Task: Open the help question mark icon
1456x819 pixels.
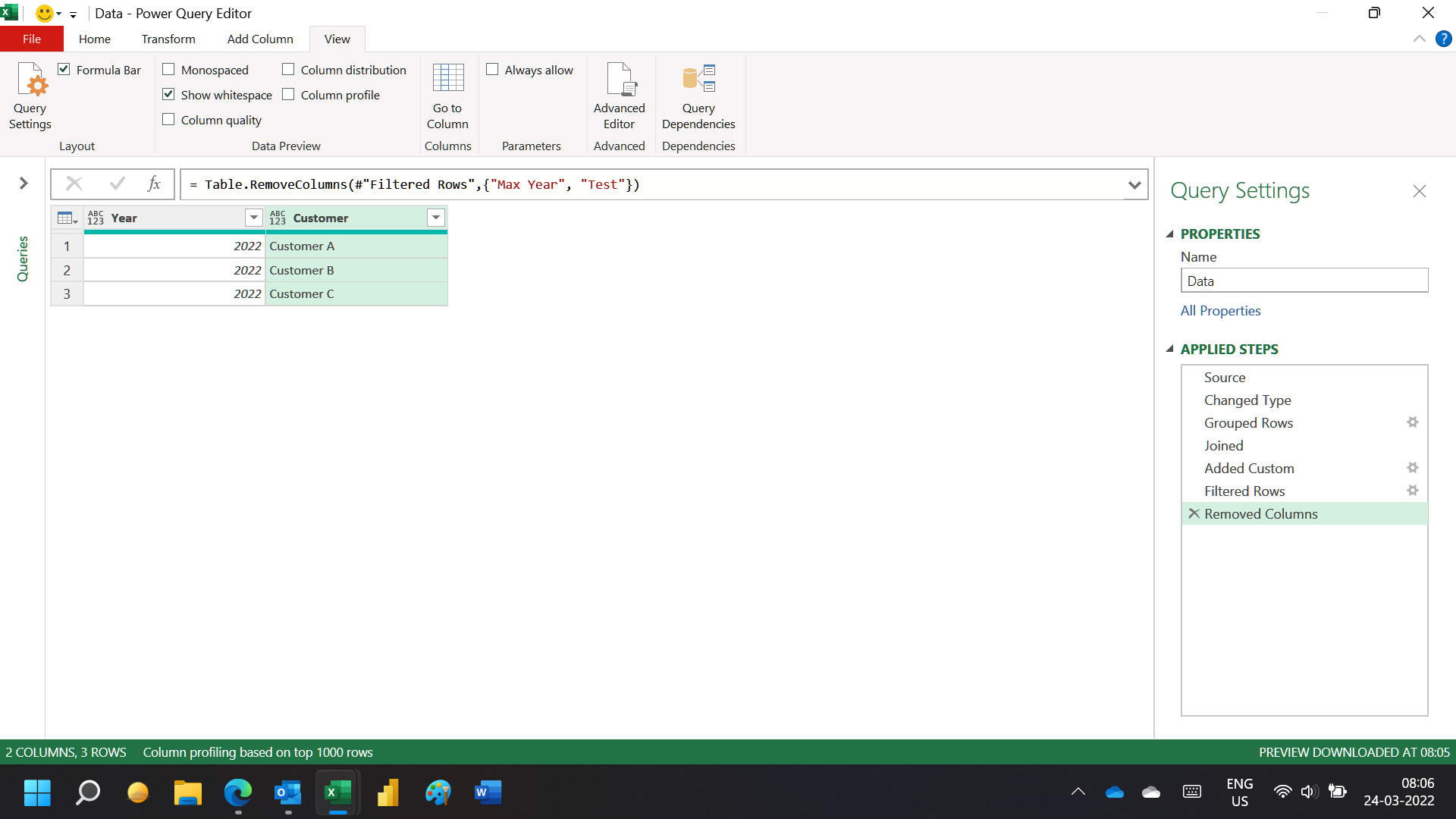Action: point(1443,39)
